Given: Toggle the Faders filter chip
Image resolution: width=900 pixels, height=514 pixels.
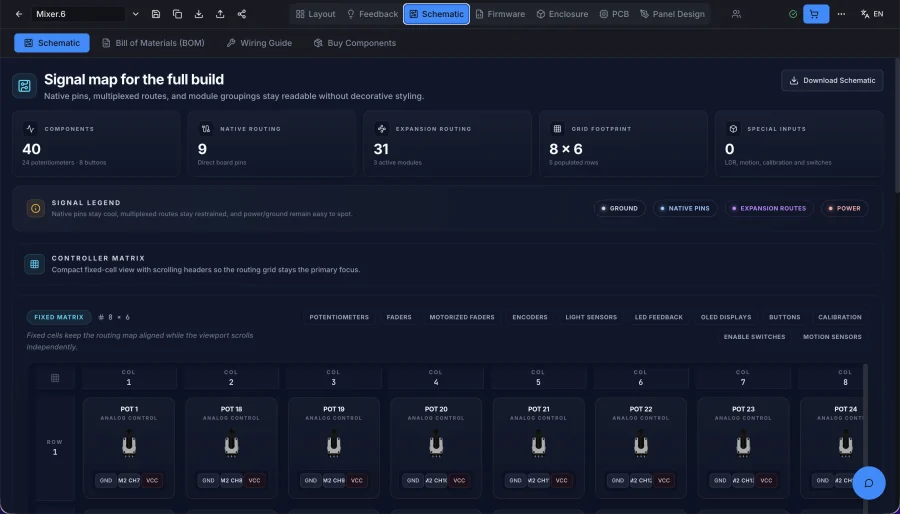Looking at the screenshot, I should [399, 317].
